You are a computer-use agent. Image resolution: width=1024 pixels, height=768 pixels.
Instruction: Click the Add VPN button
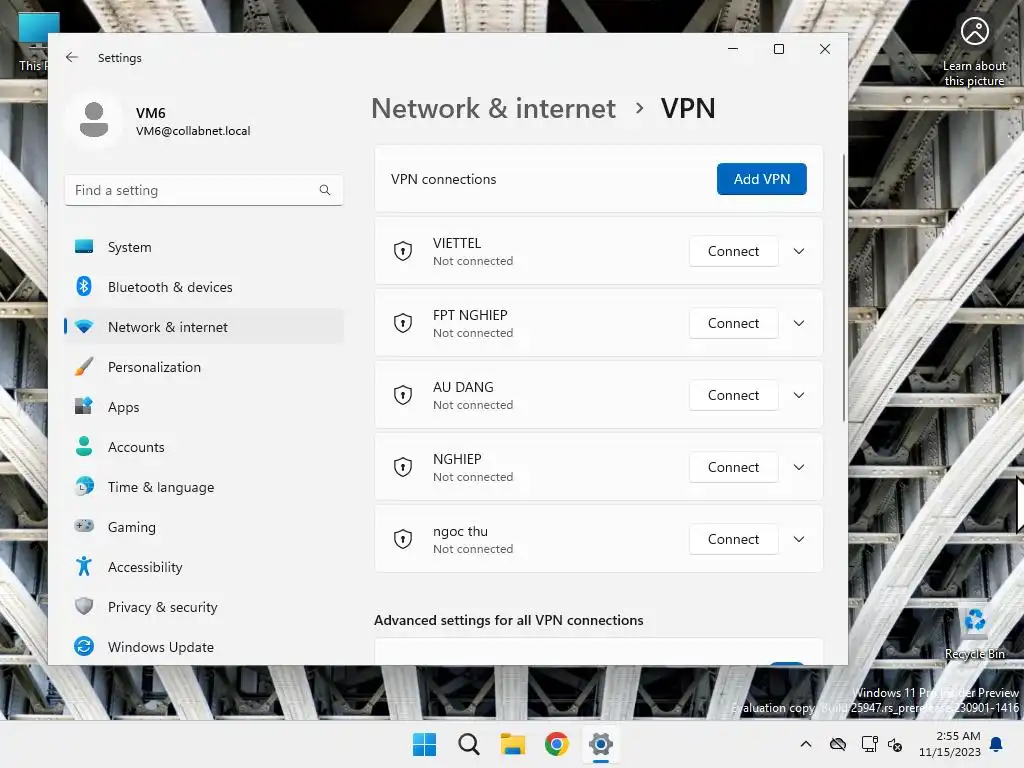pos(761,179)
